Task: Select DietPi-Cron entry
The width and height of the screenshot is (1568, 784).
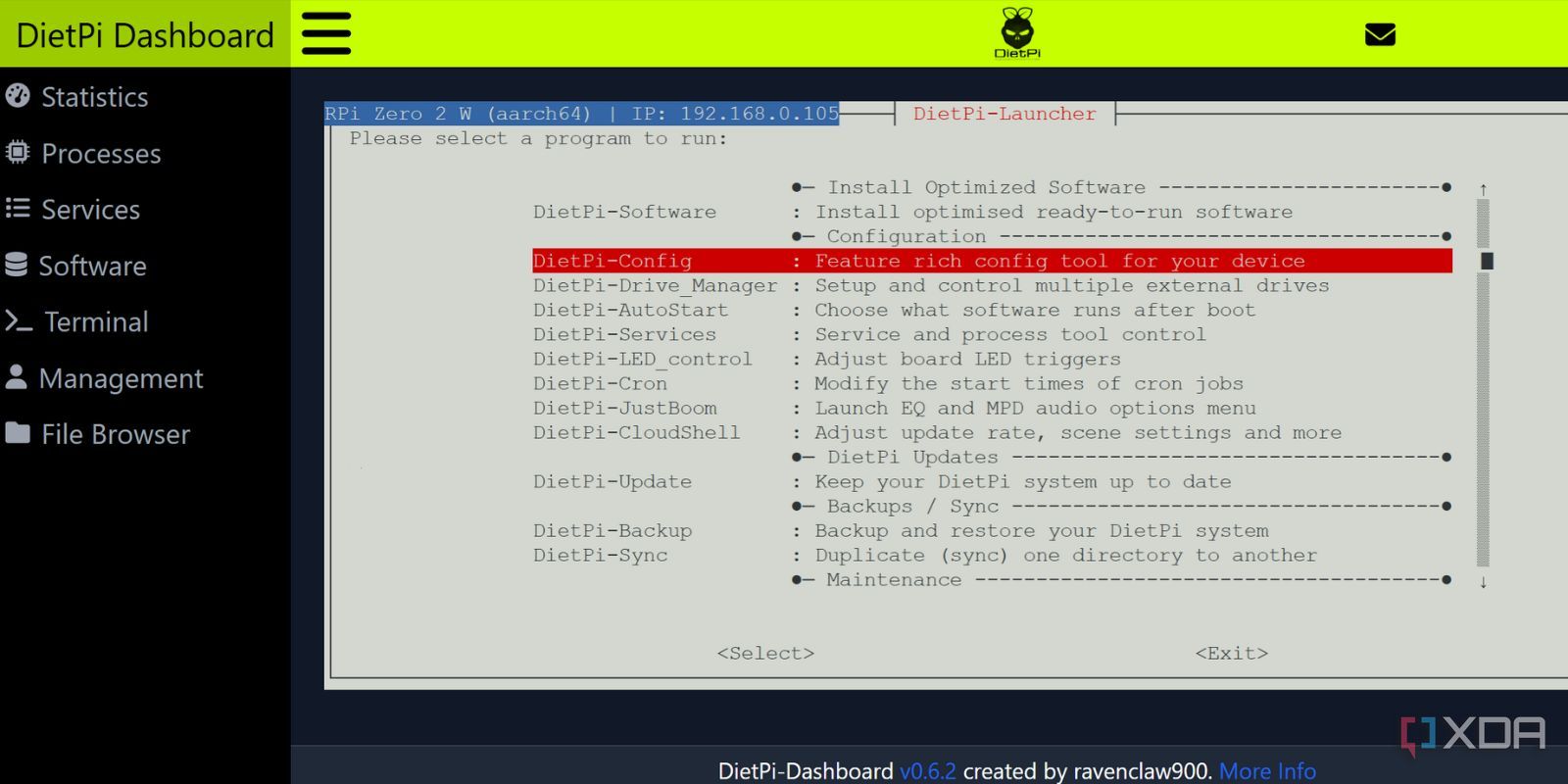Action: (x=600, y=383)
